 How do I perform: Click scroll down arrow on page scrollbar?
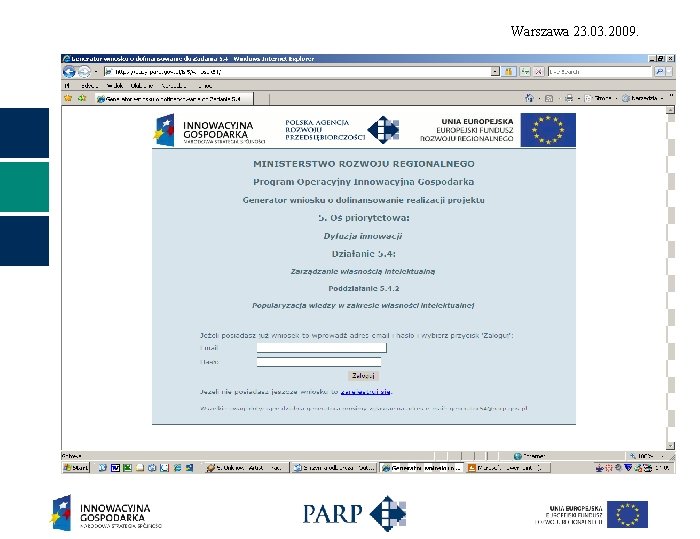point(670,445)
